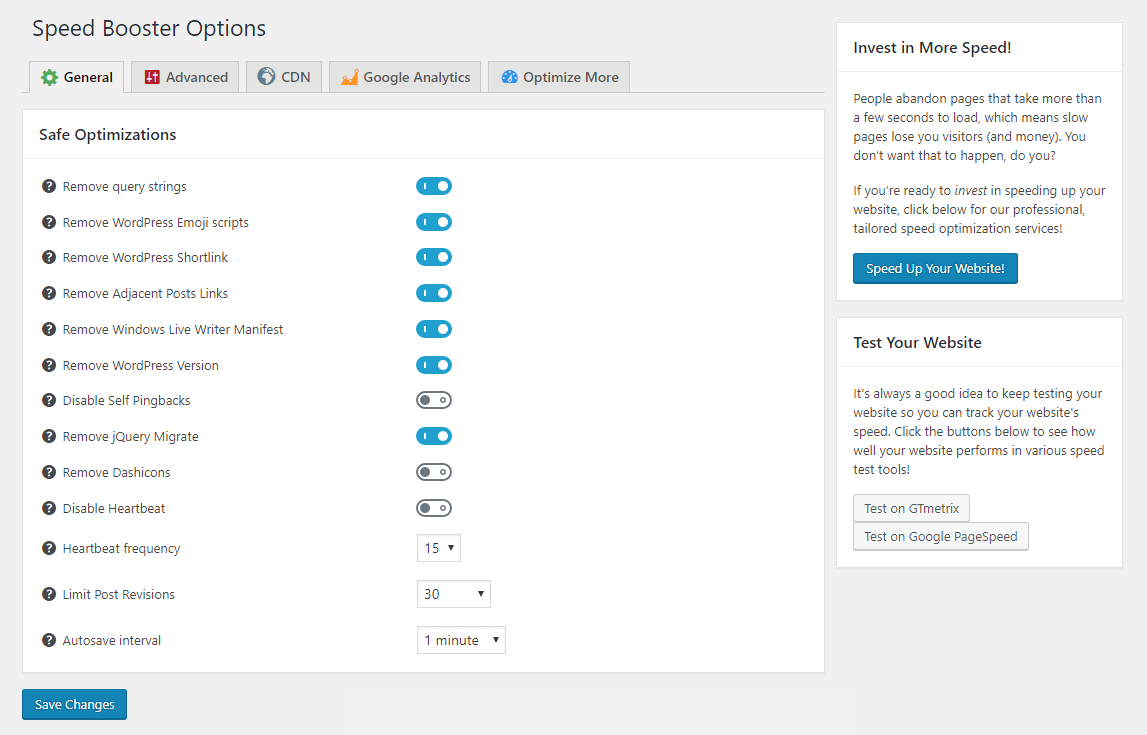Click help icon beside Remove query strings

49,186
